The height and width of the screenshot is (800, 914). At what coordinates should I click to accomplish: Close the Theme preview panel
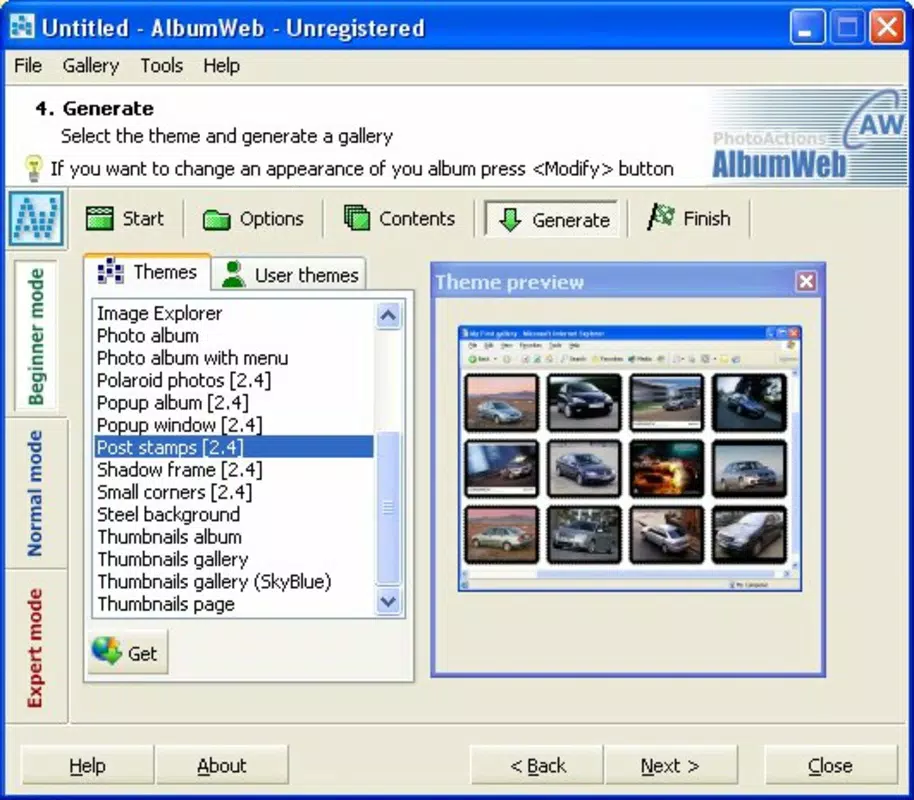(806, 282)
